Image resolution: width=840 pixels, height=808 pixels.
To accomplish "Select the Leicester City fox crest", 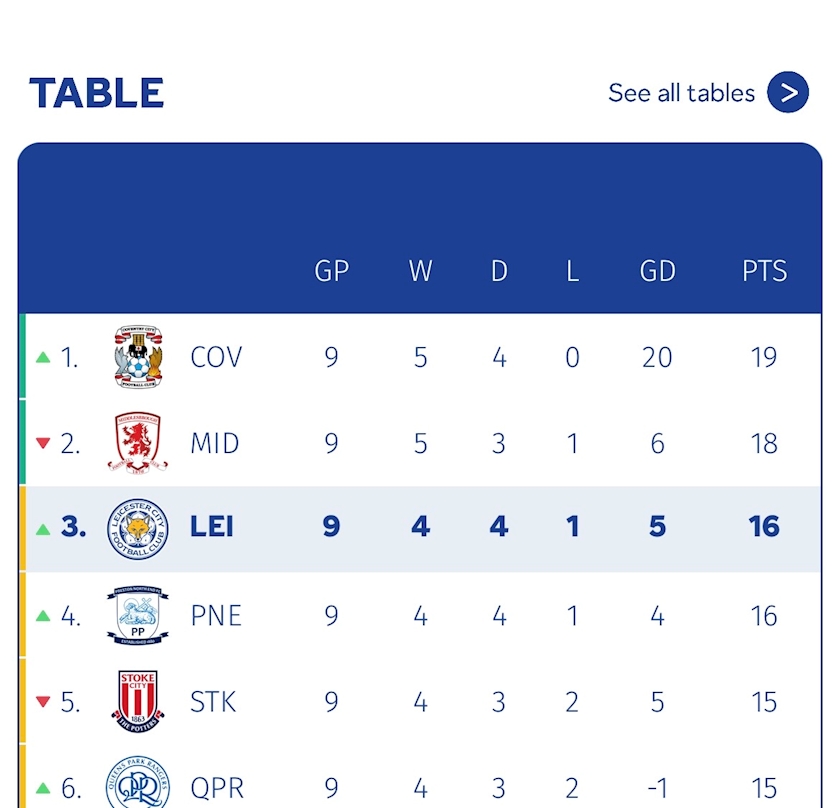I will point(138,529).
